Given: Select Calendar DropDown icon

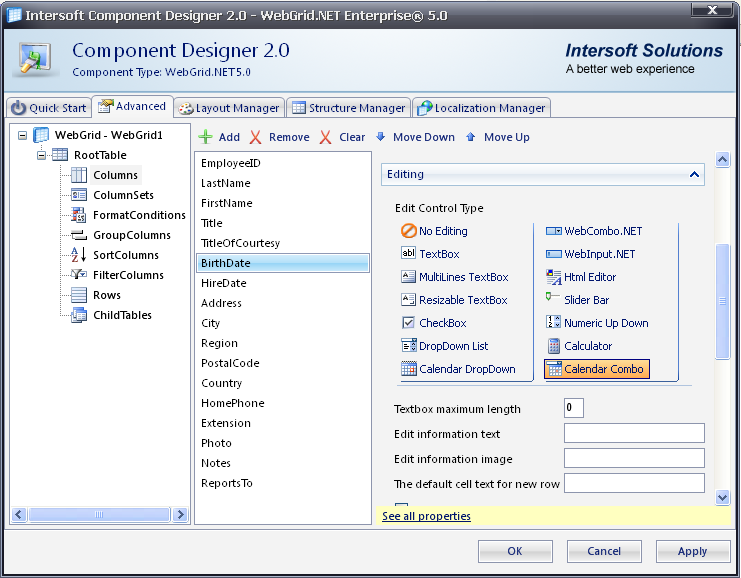Looking at the screenshot, I should pos(409,369).
